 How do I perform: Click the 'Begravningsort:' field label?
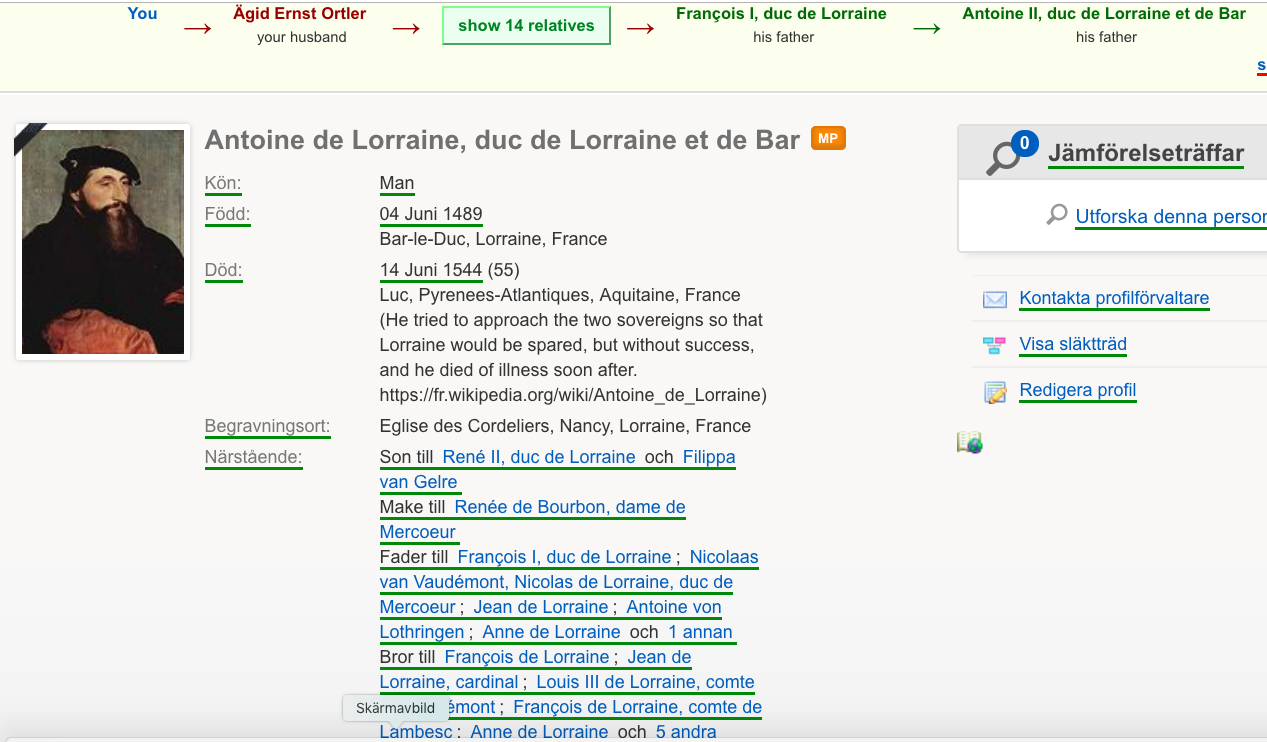[267, 426]
